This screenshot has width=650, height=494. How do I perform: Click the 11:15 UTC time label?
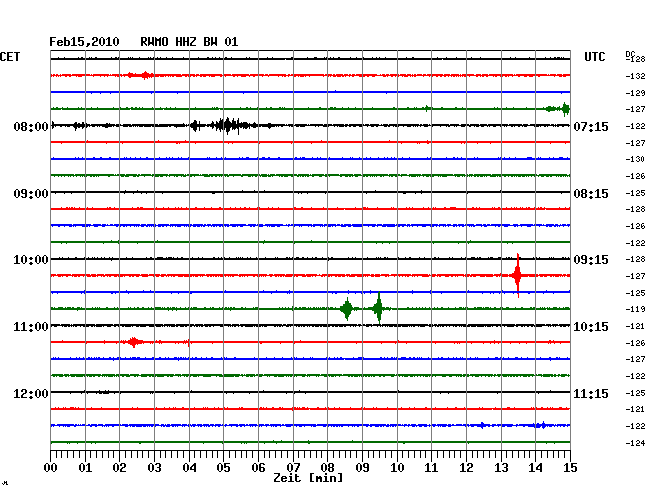point(591,393)
